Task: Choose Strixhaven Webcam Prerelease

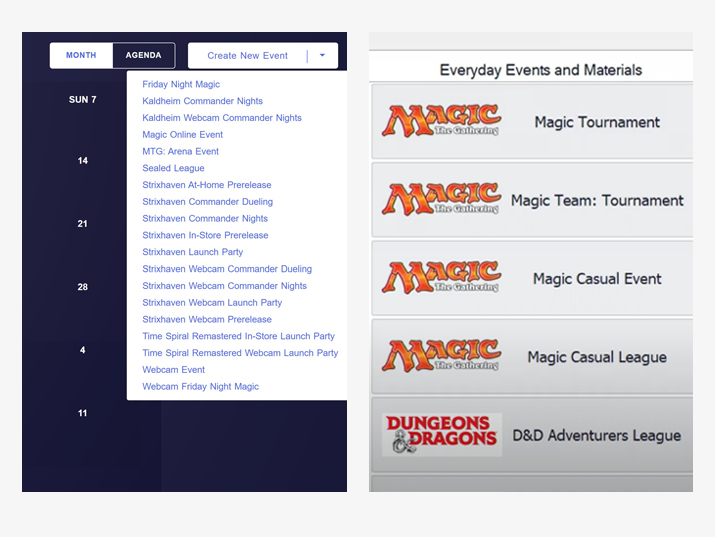Action: pyautogui.click(x=207, y=319)
